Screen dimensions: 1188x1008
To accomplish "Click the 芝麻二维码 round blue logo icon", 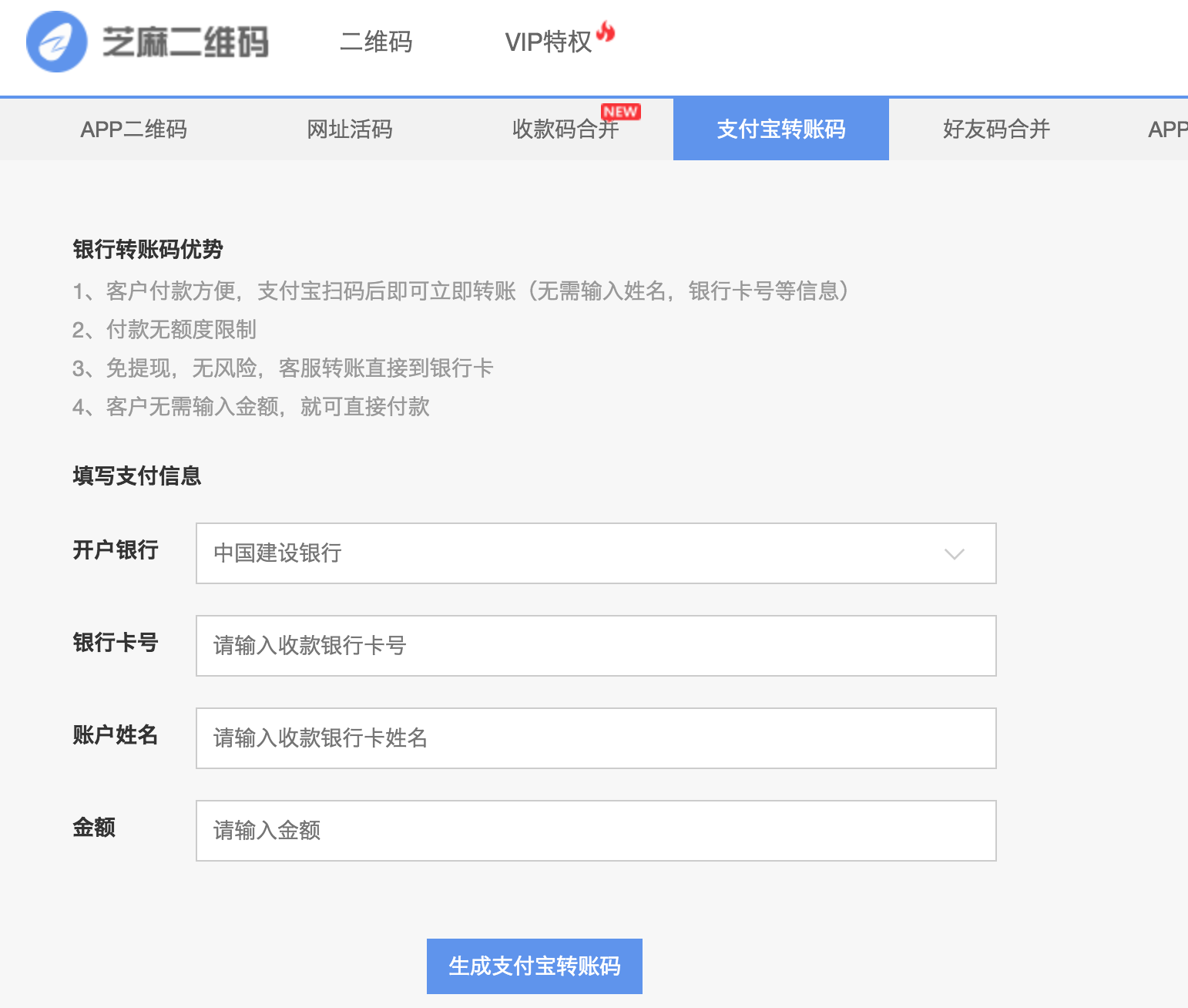I will [x=56, y=42].
